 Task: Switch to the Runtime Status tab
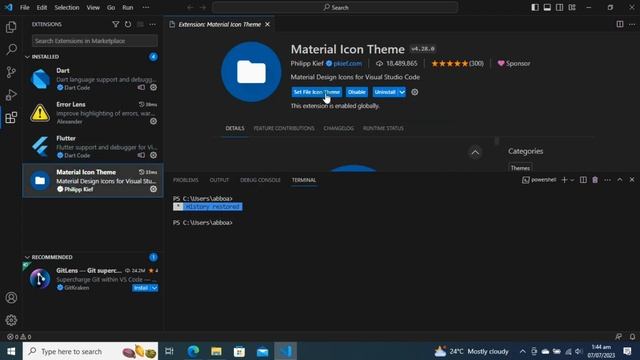(383, 128)
